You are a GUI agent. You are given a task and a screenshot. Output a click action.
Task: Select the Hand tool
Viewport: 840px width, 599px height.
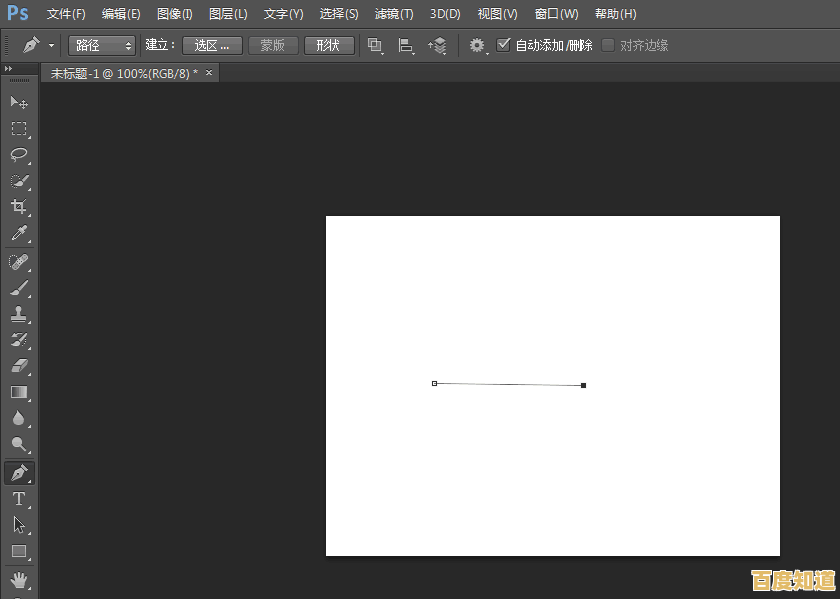click(19, 578)
